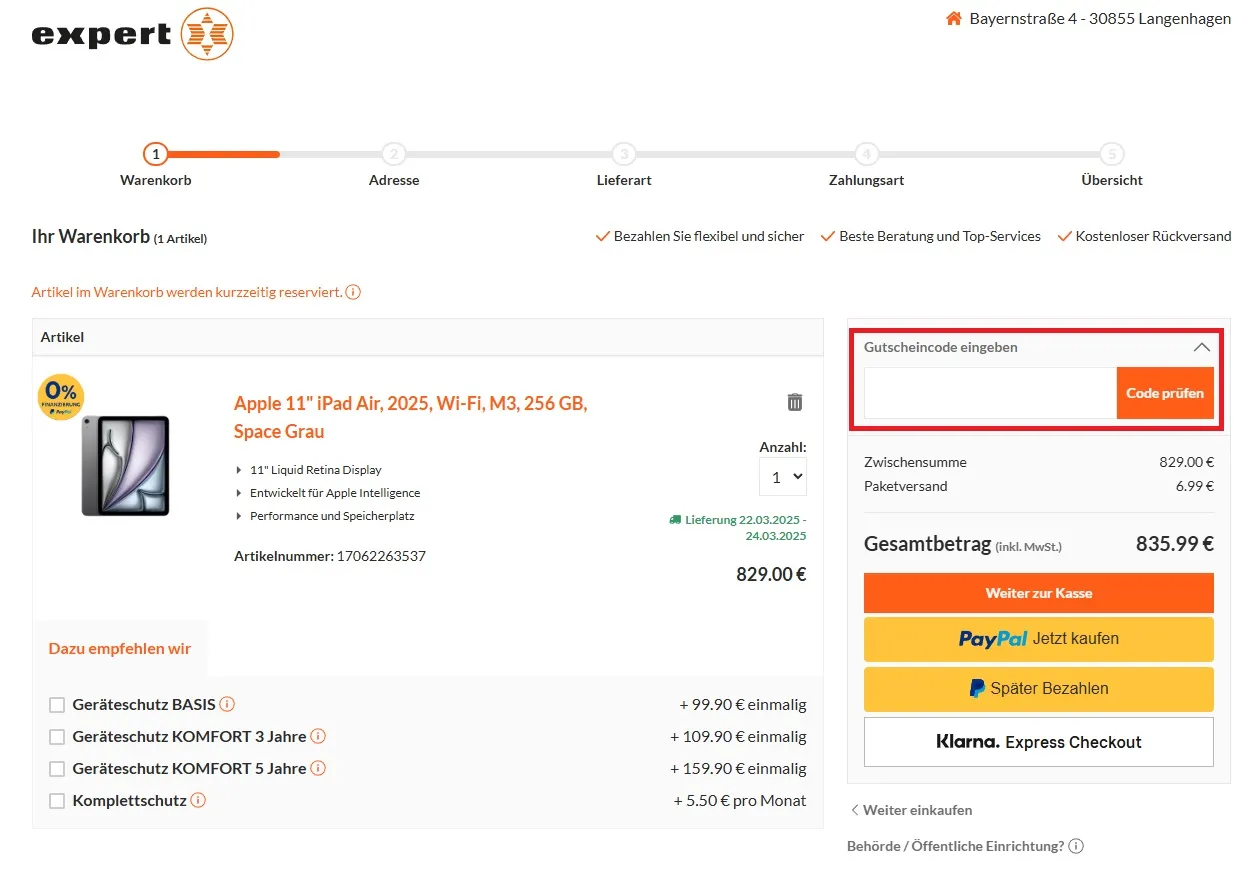Show info for Komplettschutz
This screenshot has width=1250, height=873.
point(198,800)
